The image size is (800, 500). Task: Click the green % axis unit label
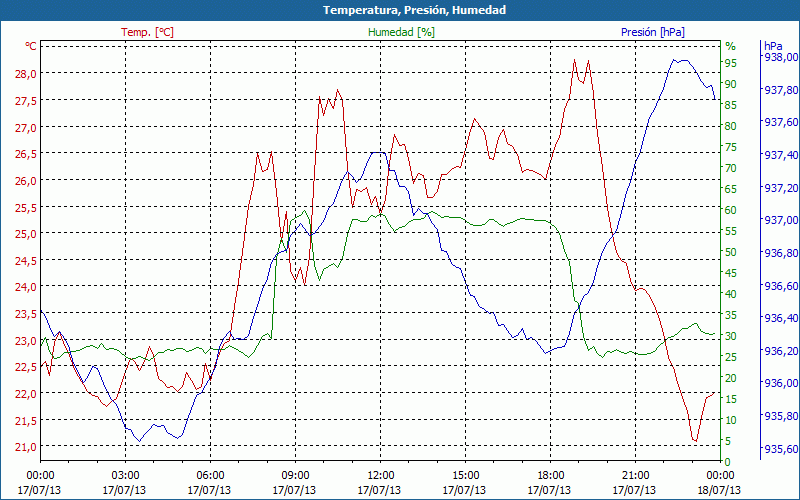click(731, 46)
